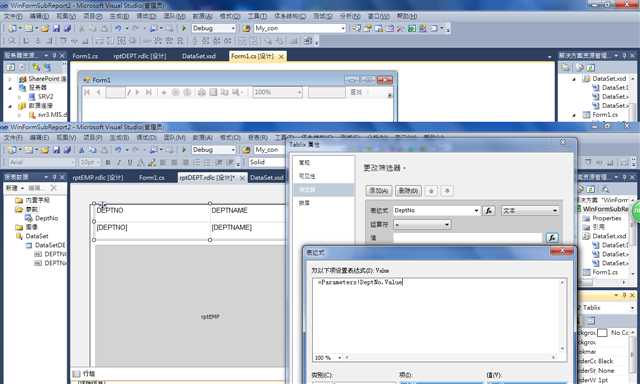Switch to Form1.cs tab in top window
640x384 pixels.
tap(85, 56)
